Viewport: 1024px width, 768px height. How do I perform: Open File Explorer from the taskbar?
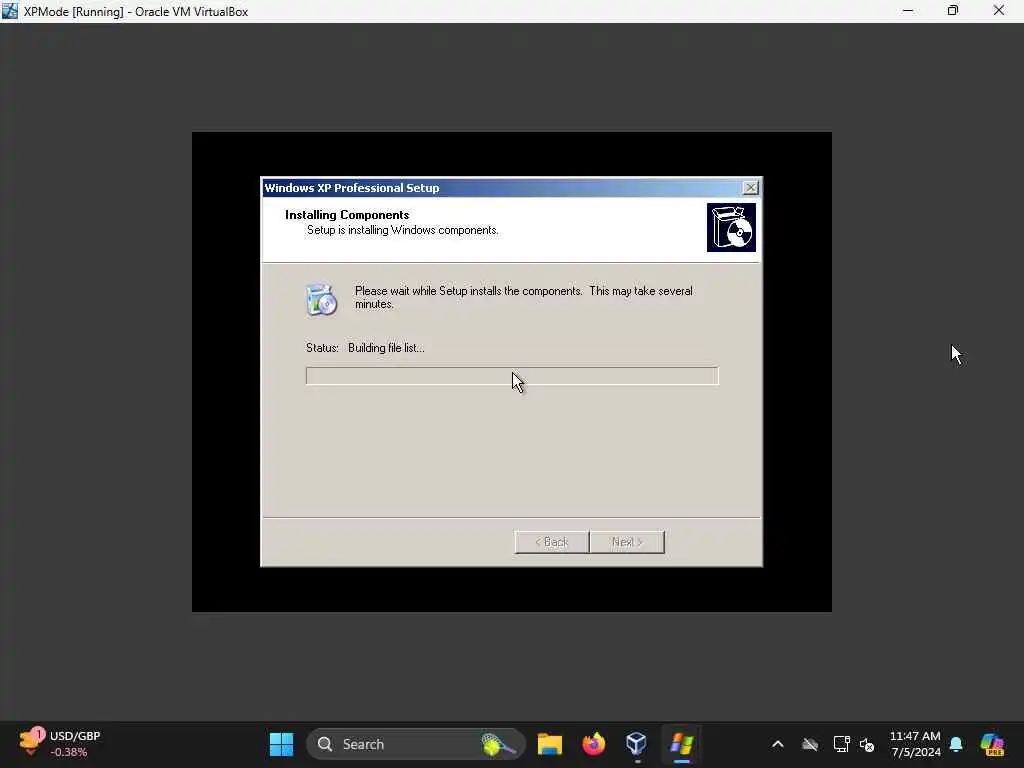550,744
